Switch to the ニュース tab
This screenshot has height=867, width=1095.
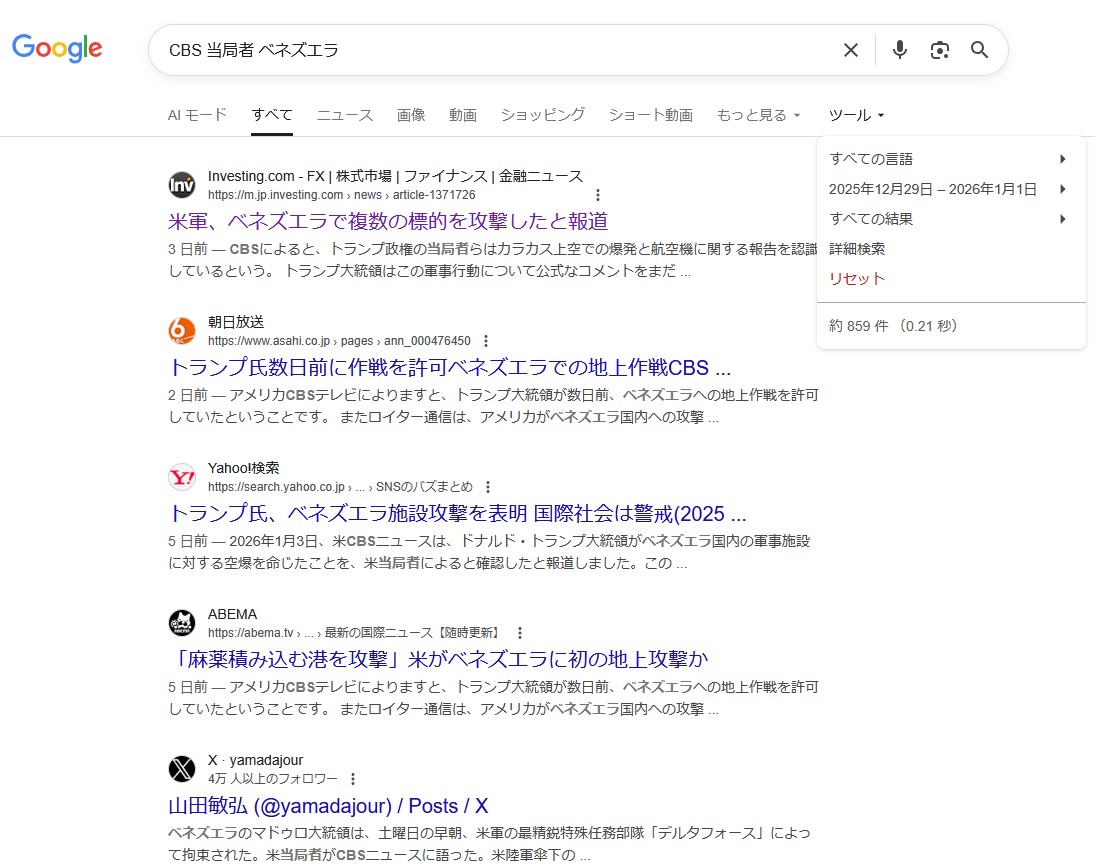coord(345,115)
